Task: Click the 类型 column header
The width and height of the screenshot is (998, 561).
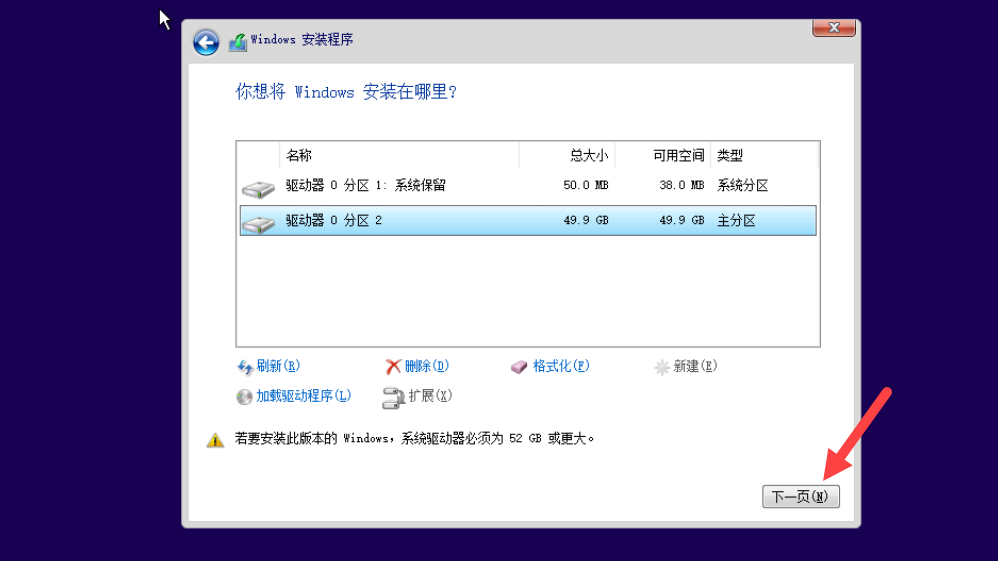Action: (764, 155)
